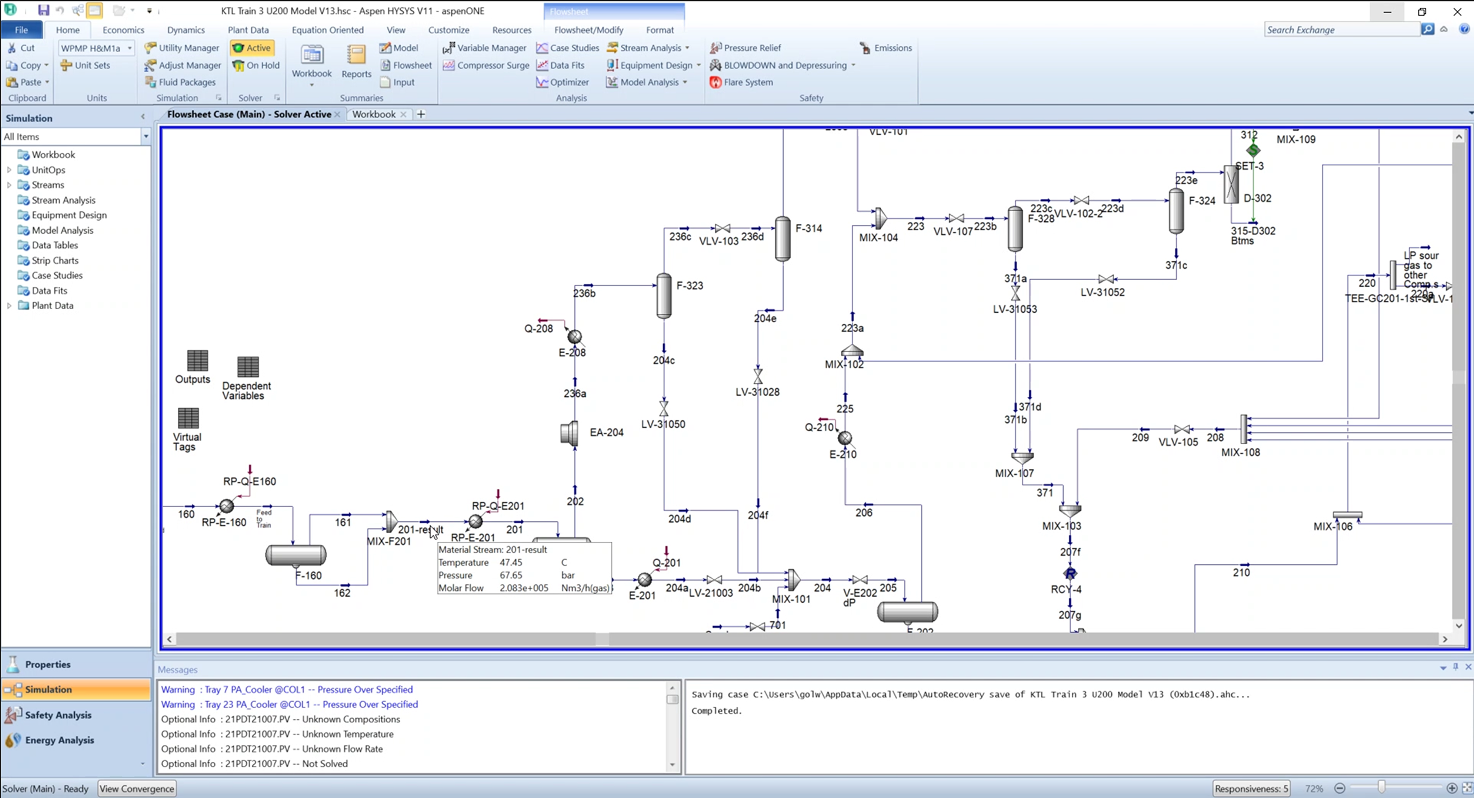Select the F-323 separator vessel
The height and width of the screenshot is (798, 1474).
pyautogui.click(x=664, y=295)
